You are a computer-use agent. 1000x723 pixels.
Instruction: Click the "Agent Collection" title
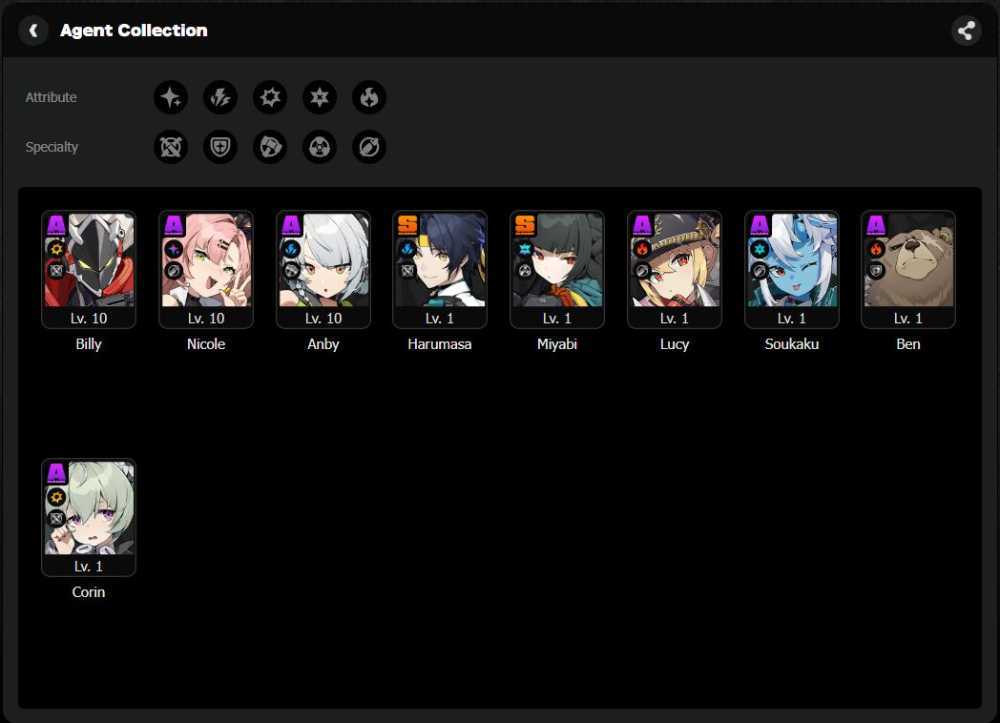pyautogui.click(x=134, y=31)
